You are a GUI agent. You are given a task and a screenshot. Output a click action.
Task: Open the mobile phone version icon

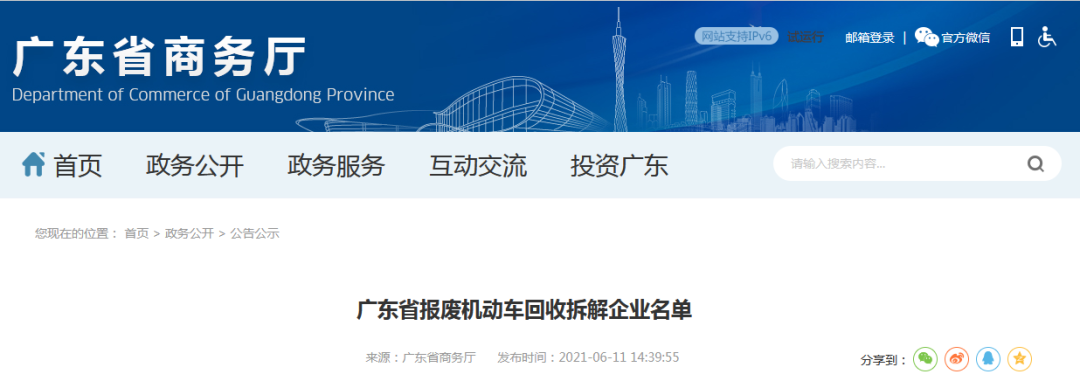click(x=1017, y=37)
